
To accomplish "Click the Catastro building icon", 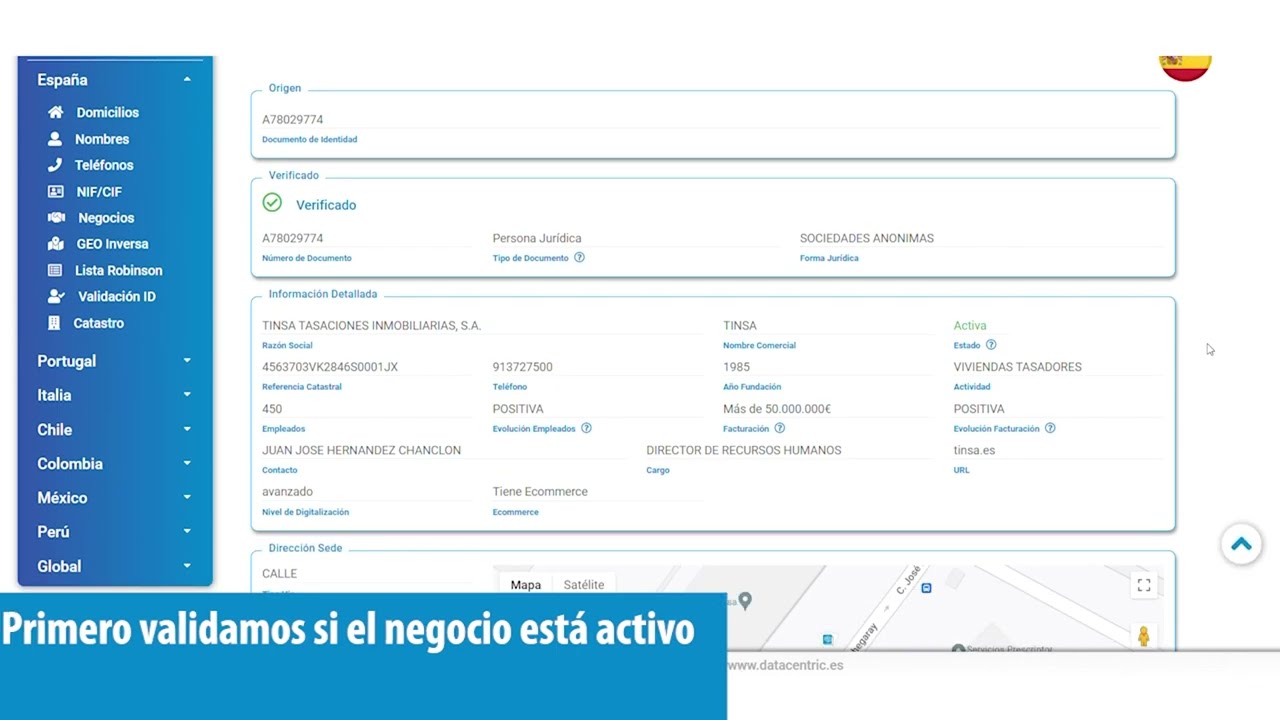I will pos(54,323).
